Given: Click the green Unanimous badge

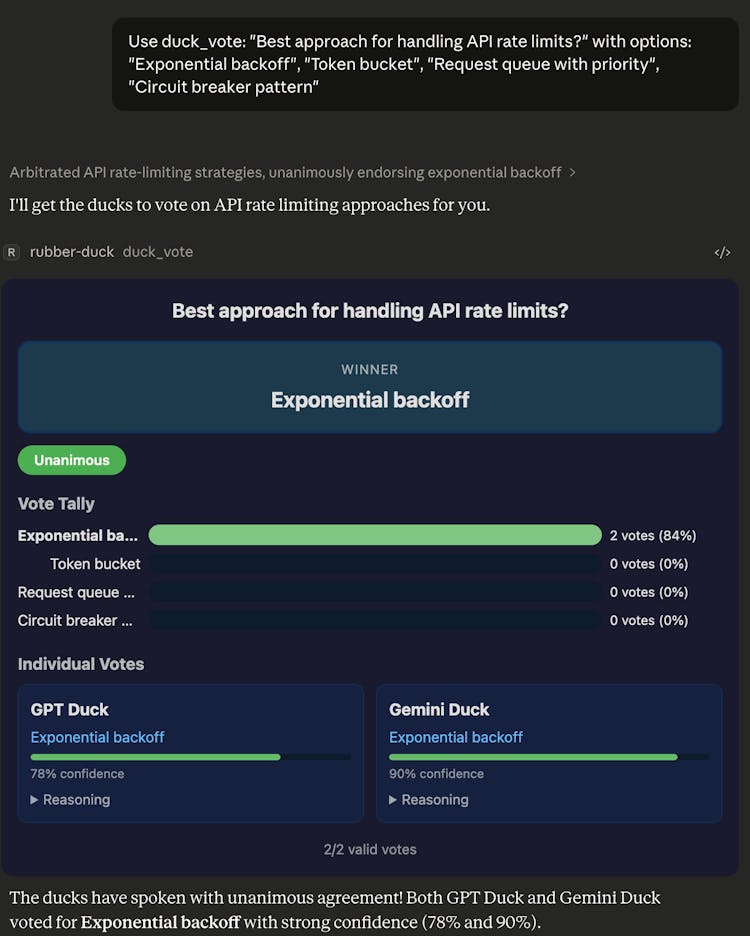Looking at the screenshot, I should pyautogui.click(x=72, y=460).
